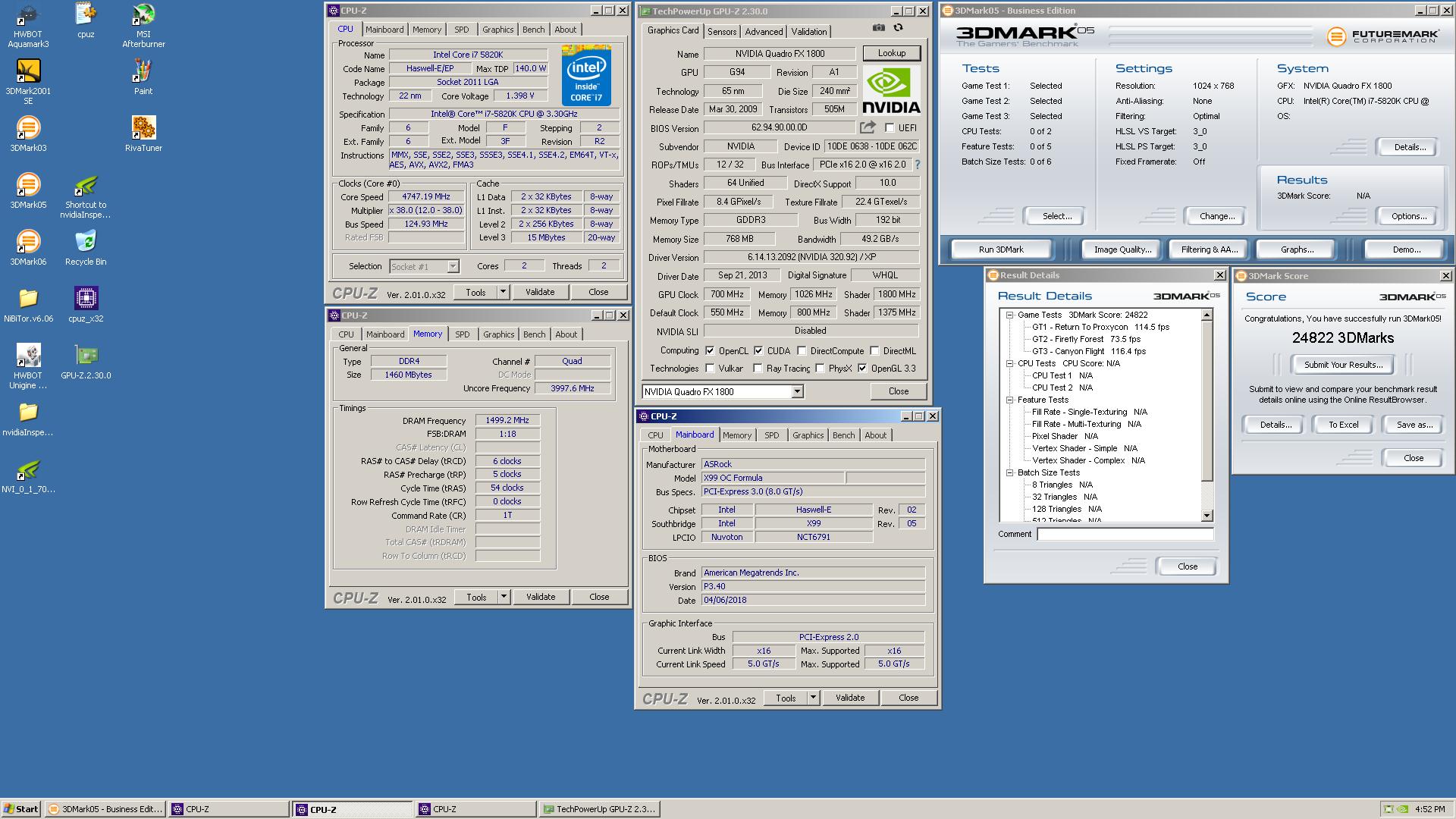Open 3DMark06 desktop icon
1456x819 pixels.
[x=28, y=248]
